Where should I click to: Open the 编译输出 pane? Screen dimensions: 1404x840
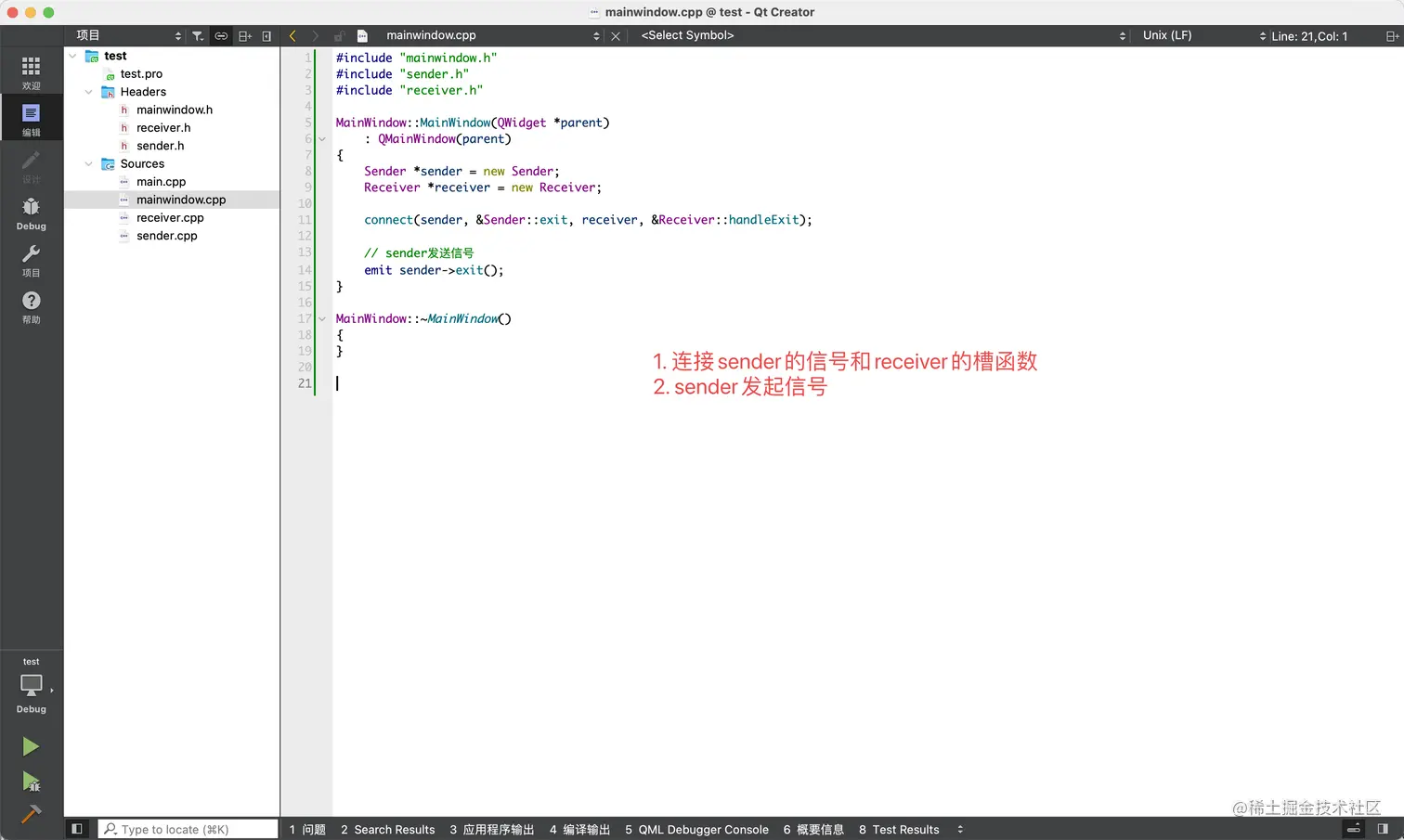(579, 830)
